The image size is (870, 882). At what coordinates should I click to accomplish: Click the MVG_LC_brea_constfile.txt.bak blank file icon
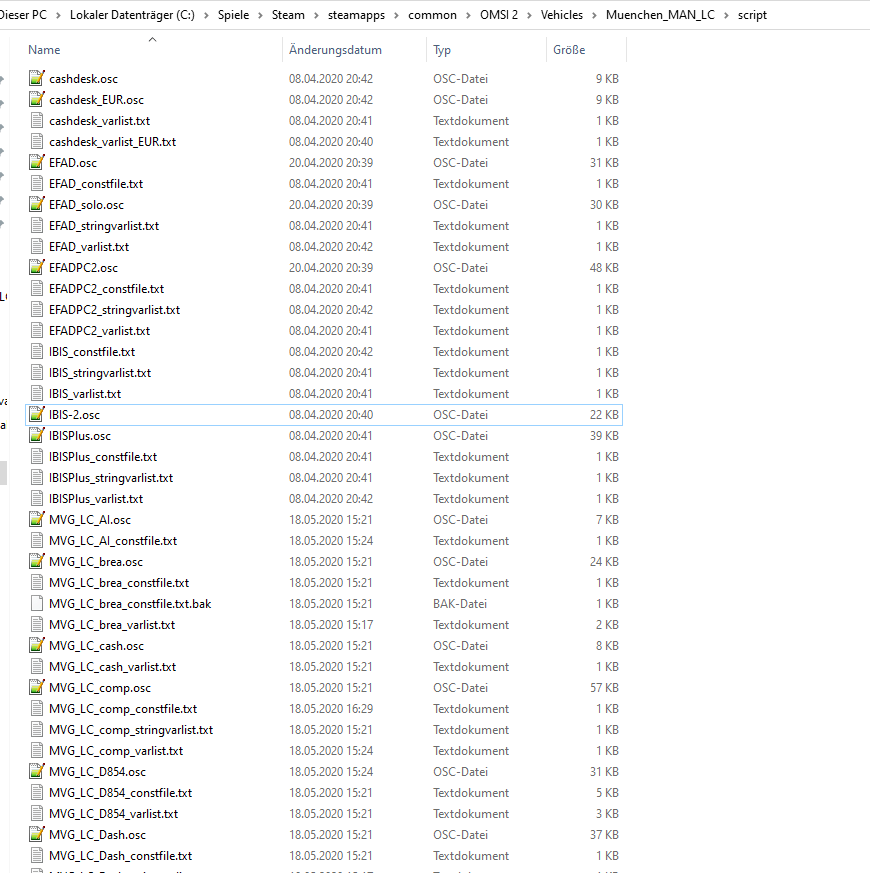37,603
